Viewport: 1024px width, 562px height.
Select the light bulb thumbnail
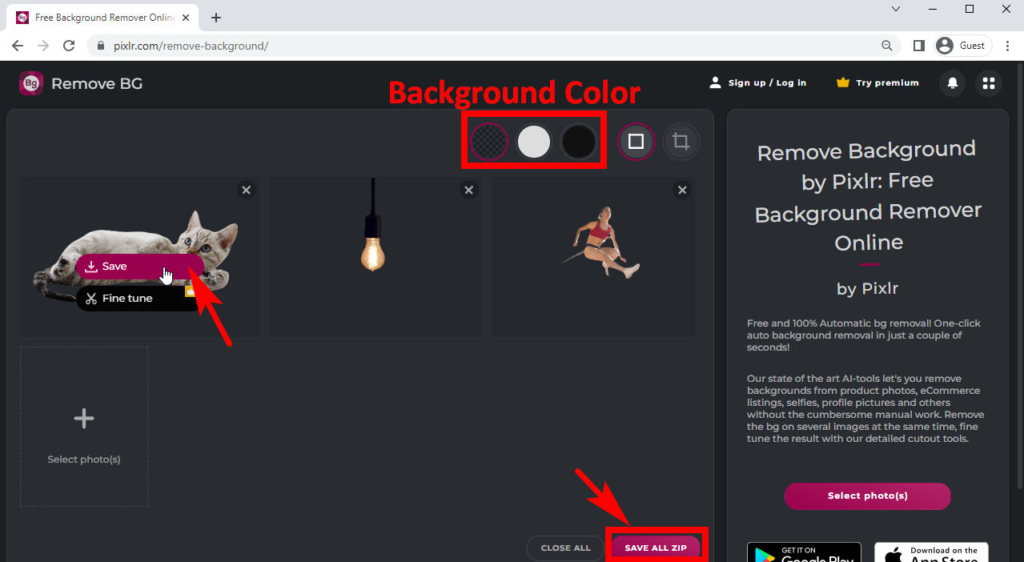(x=375, y=257)
